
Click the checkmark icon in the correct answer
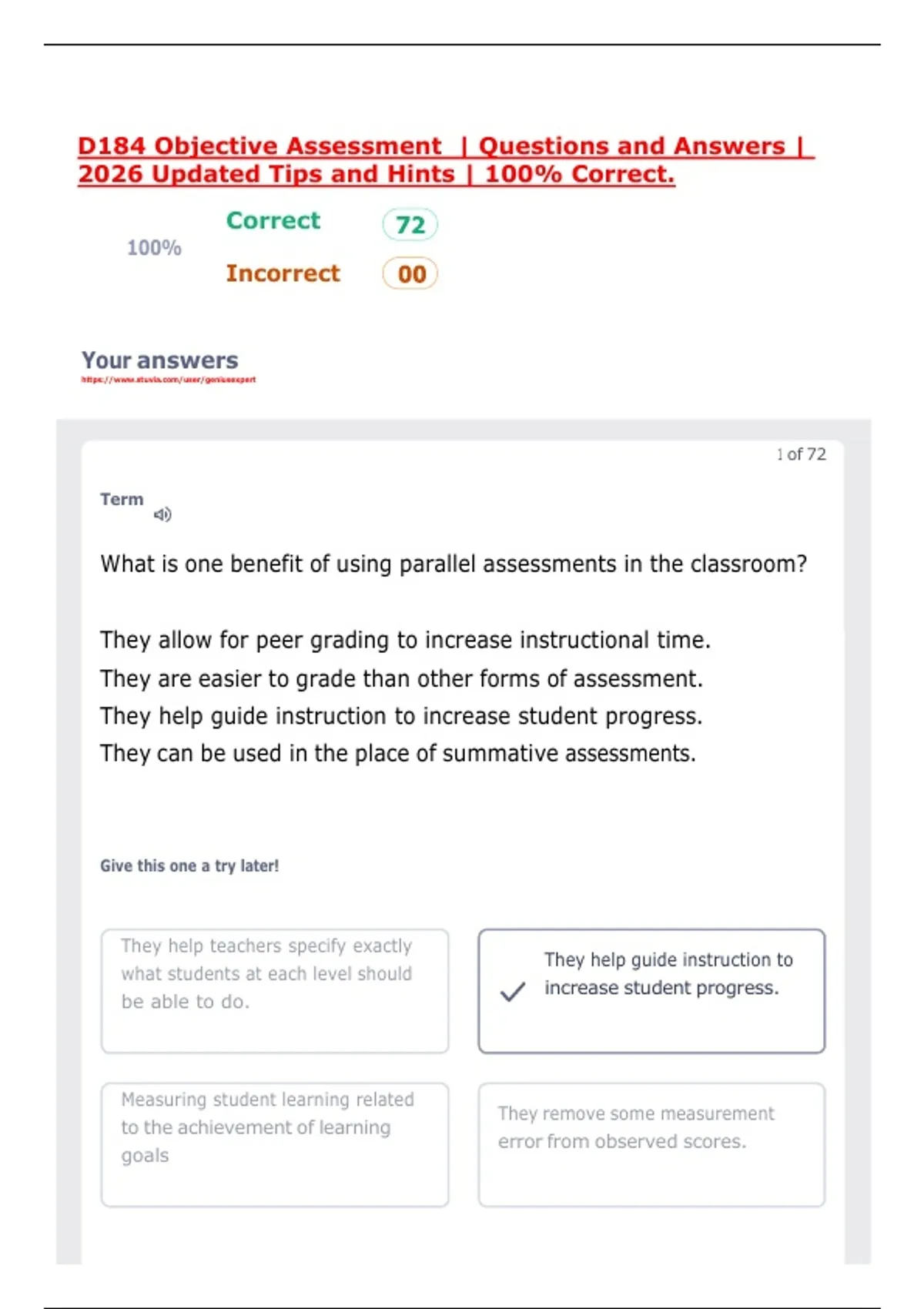pos(513,991)
